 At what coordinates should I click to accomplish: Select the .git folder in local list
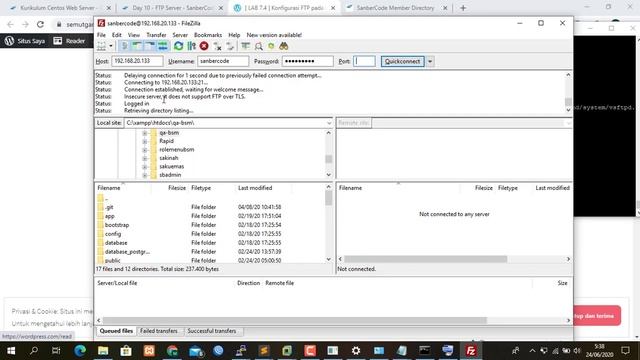point(109,207)
